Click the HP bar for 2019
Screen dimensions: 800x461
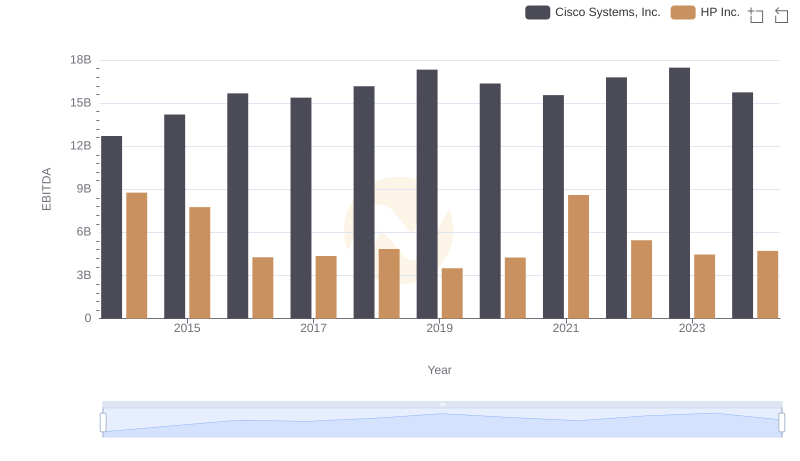(452, 293)
